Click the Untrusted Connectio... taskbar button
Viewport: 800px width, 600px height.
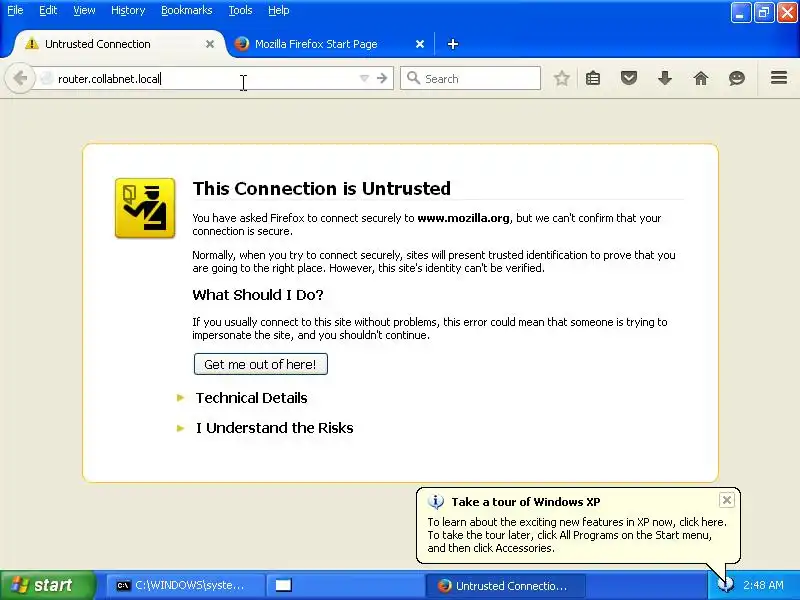coord(505,585)
